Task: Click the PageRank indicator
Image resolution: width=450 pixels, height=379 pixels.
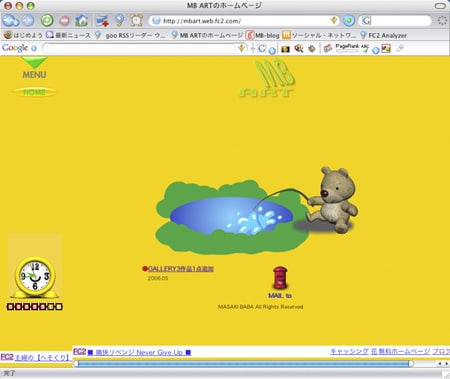Action: (347, 48)
